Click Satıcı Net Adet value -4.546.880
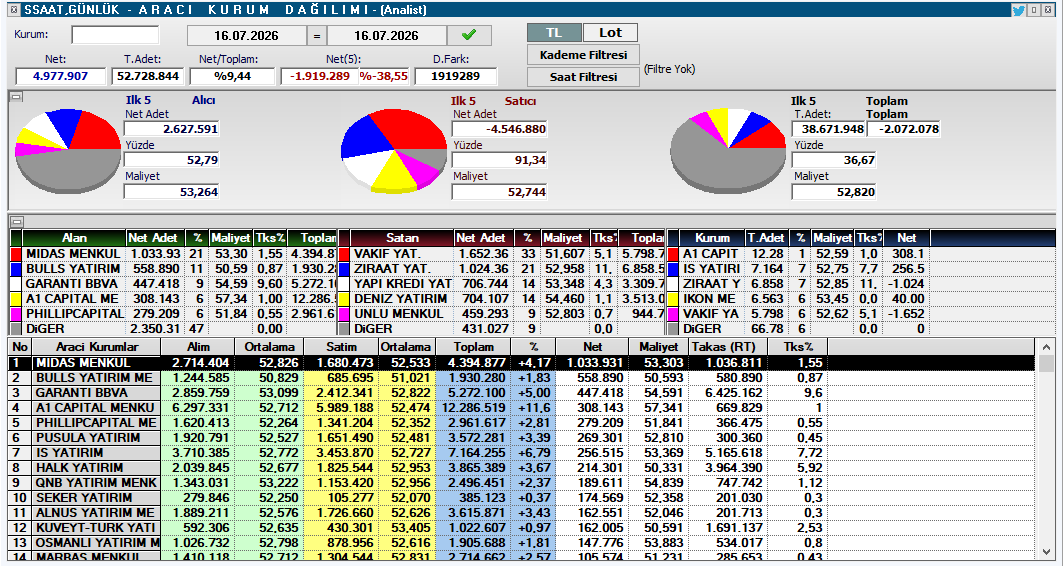 (x=500, y=129)
